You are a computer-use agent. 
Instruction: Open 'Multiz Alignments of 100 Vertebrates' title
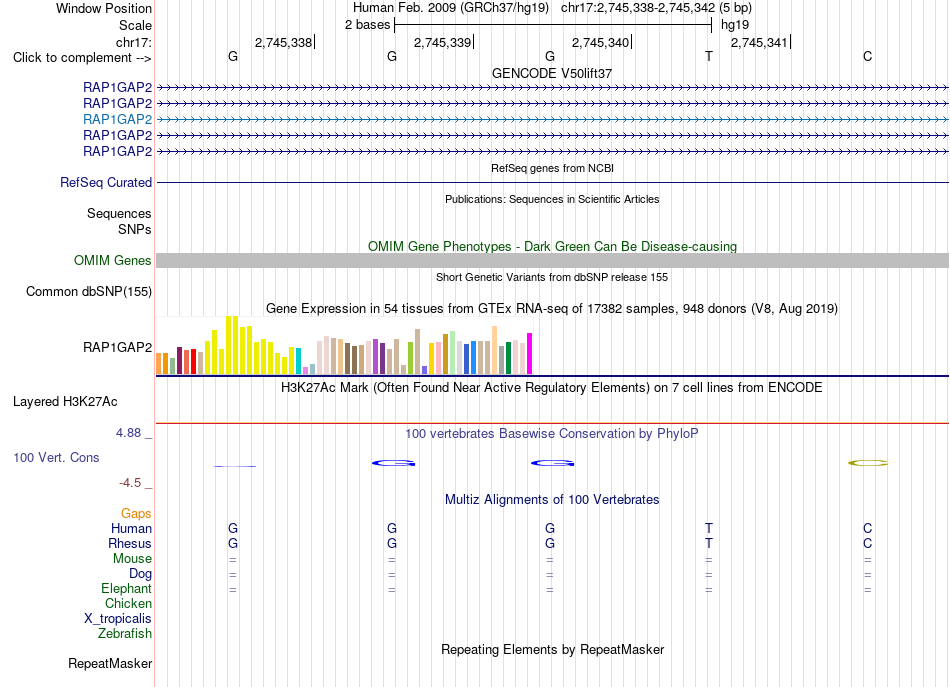(x=552, y=500)
